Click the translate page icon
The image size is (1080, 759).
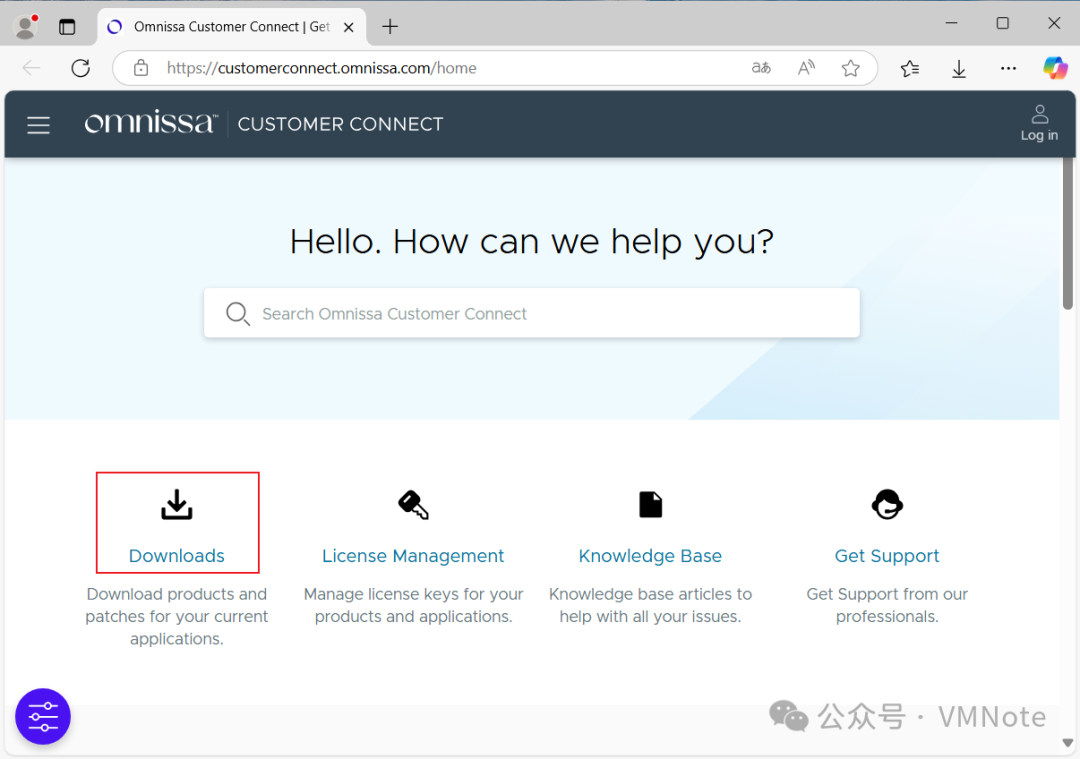tap(761, 67)
